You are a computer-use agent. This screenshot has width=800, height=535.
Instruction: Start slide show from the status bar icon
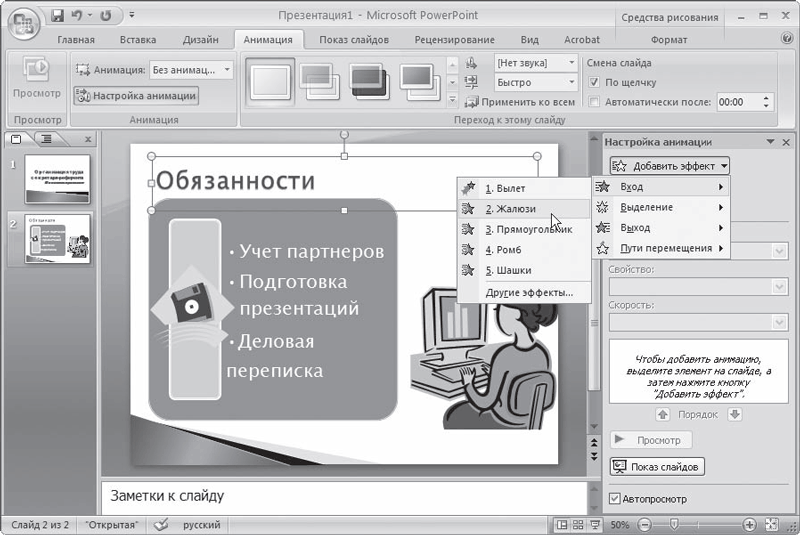tap(595, 524)
